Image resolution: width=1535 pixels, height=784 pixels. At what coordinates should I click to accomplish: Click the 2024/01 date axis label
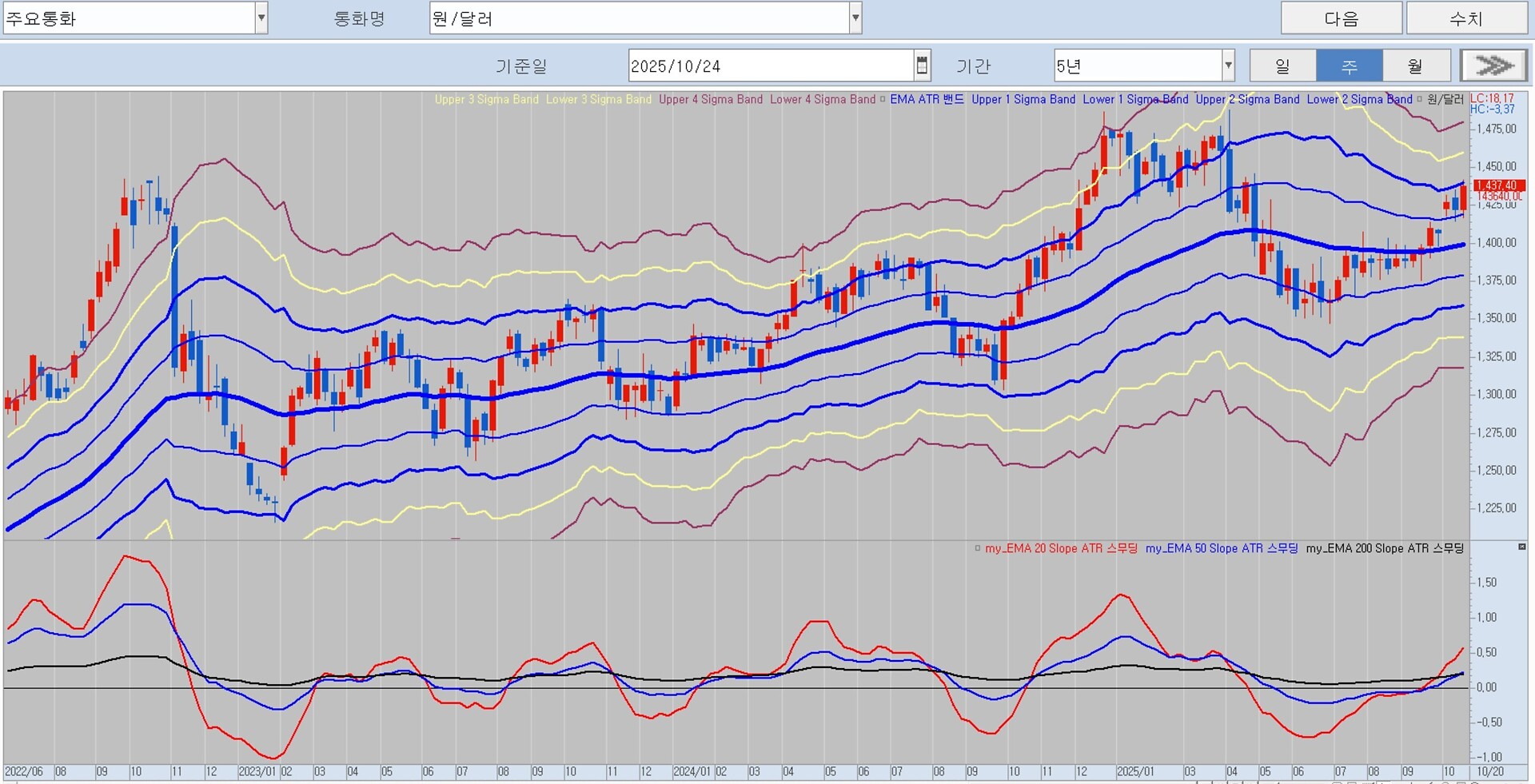click(692, 772)
